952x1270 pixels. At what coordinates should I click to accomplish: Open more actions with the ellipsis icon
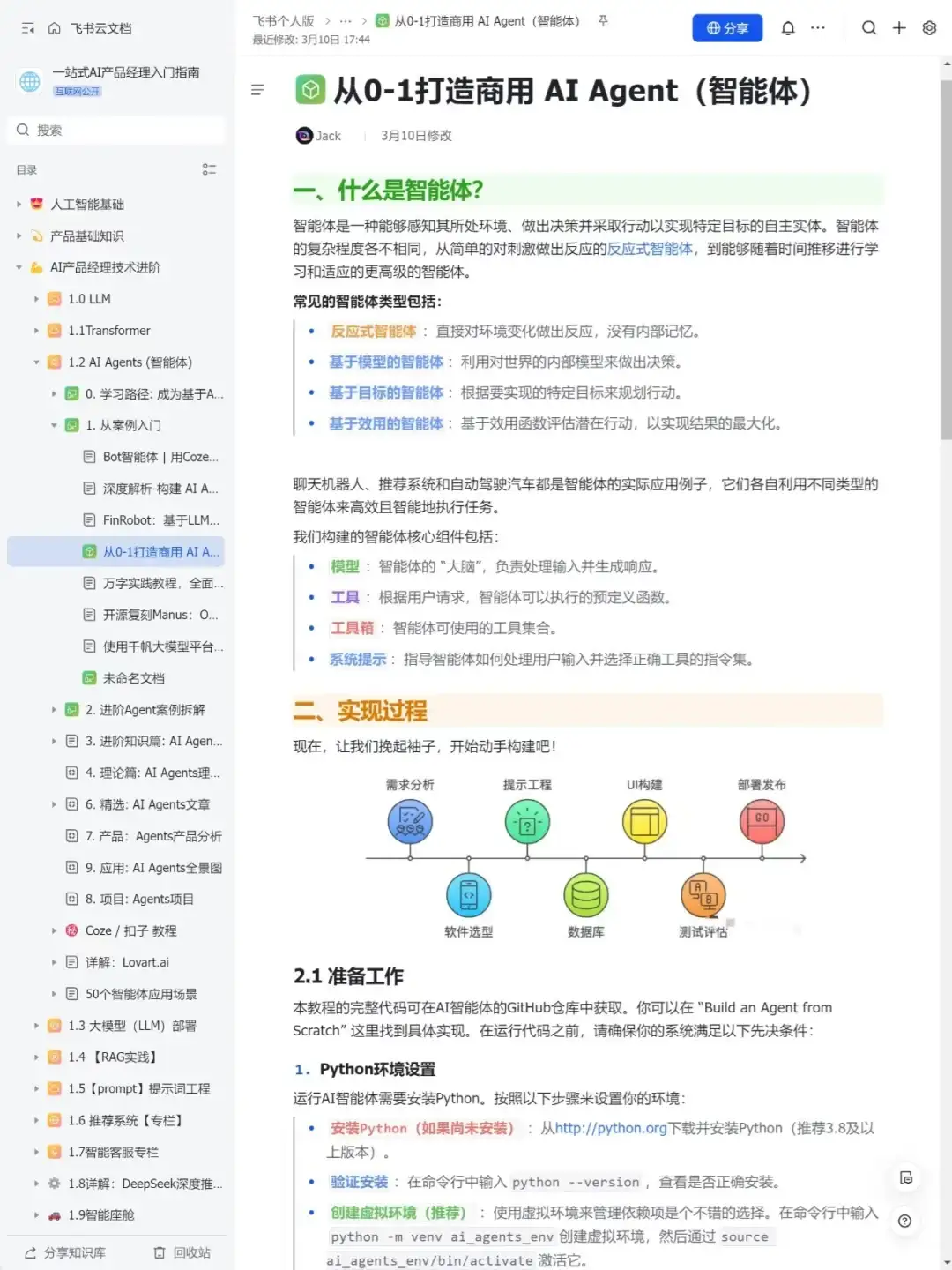coord(817,27)
